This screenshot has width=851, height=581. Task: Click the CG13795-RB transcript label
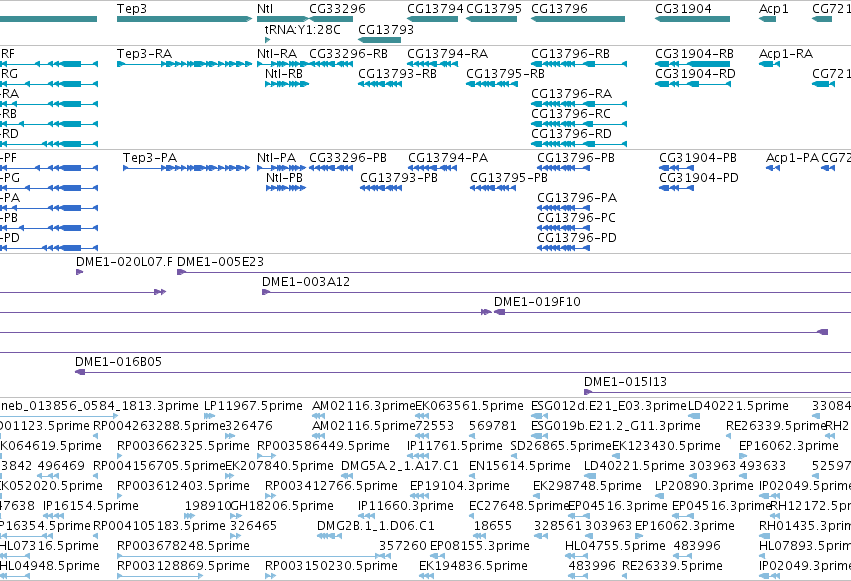(505, 74)
